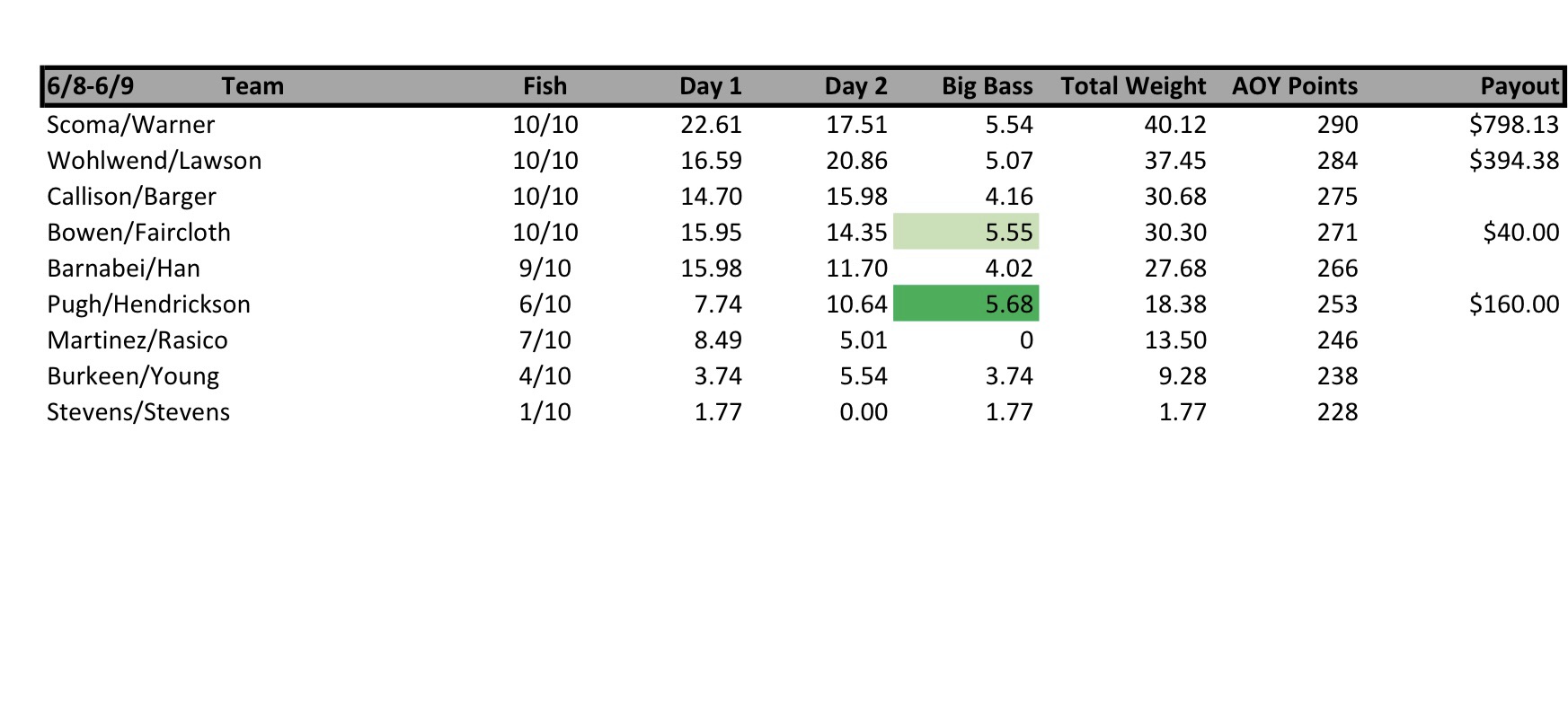Select the Scoma/Warner team cell
The height and width of the screenshot is (723, 1568).
click(x=130, y=124)
